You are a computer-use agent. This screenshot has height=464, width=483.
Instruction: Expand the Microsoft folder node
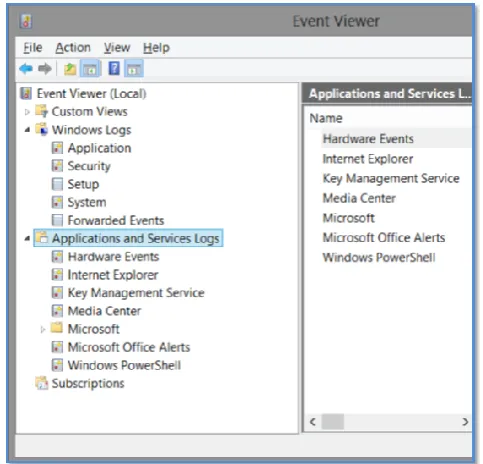tap(43, 330)
